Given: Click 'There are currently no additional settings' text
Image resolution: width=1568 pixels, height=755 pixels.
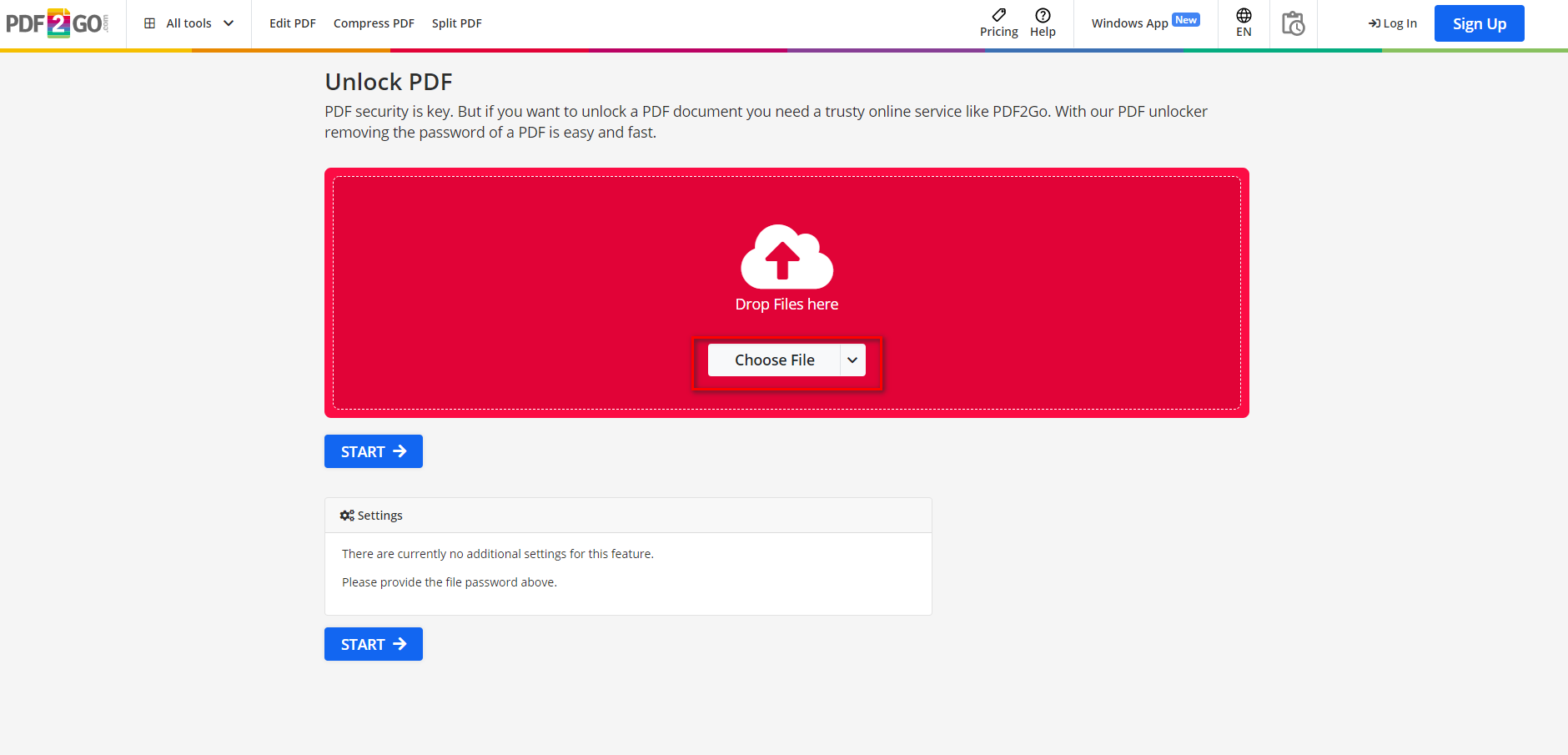Looking at the screenshot, I should pos(498,554).
